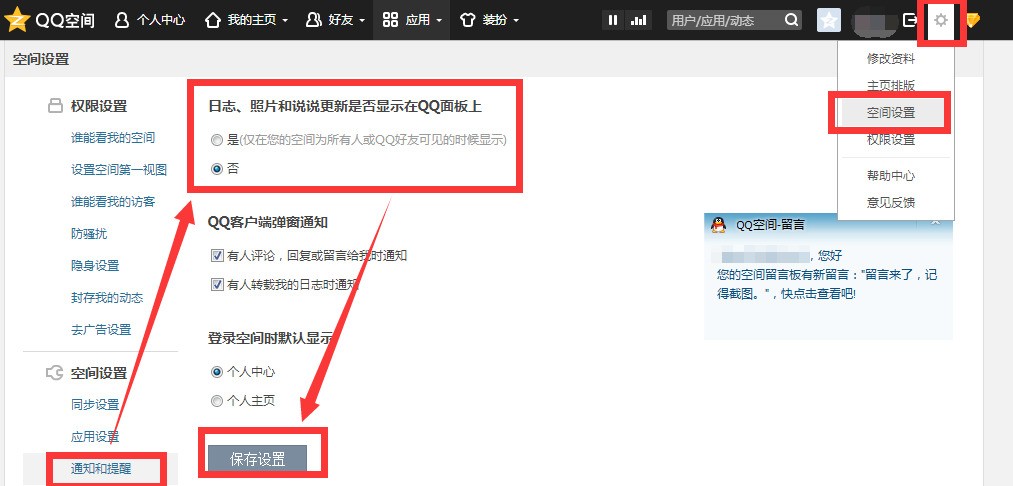
Task: Pause music with the pause icon
Action: (x=613, y=21)
